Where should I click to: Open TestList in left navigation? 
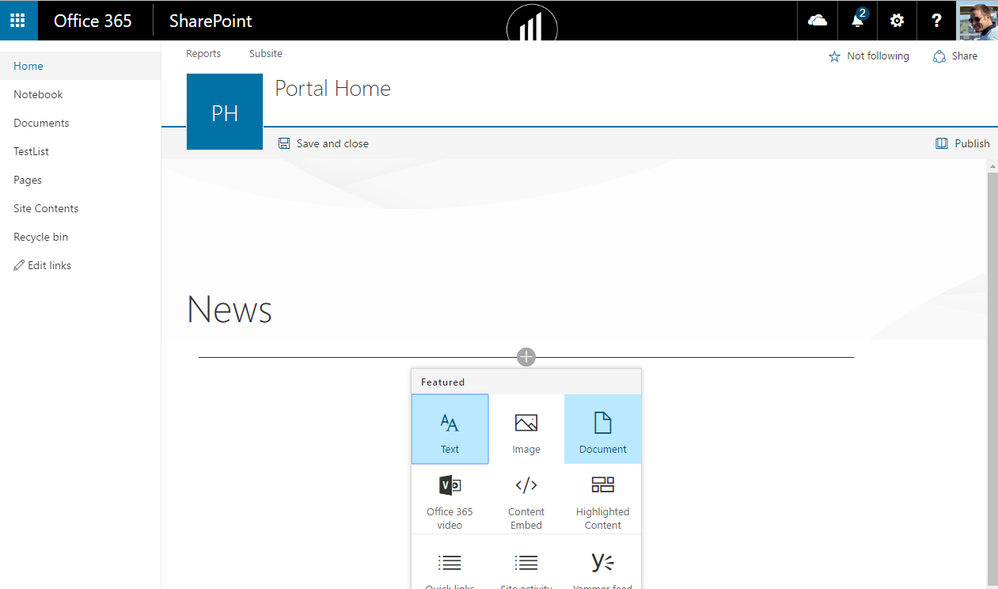pos(80,152)
